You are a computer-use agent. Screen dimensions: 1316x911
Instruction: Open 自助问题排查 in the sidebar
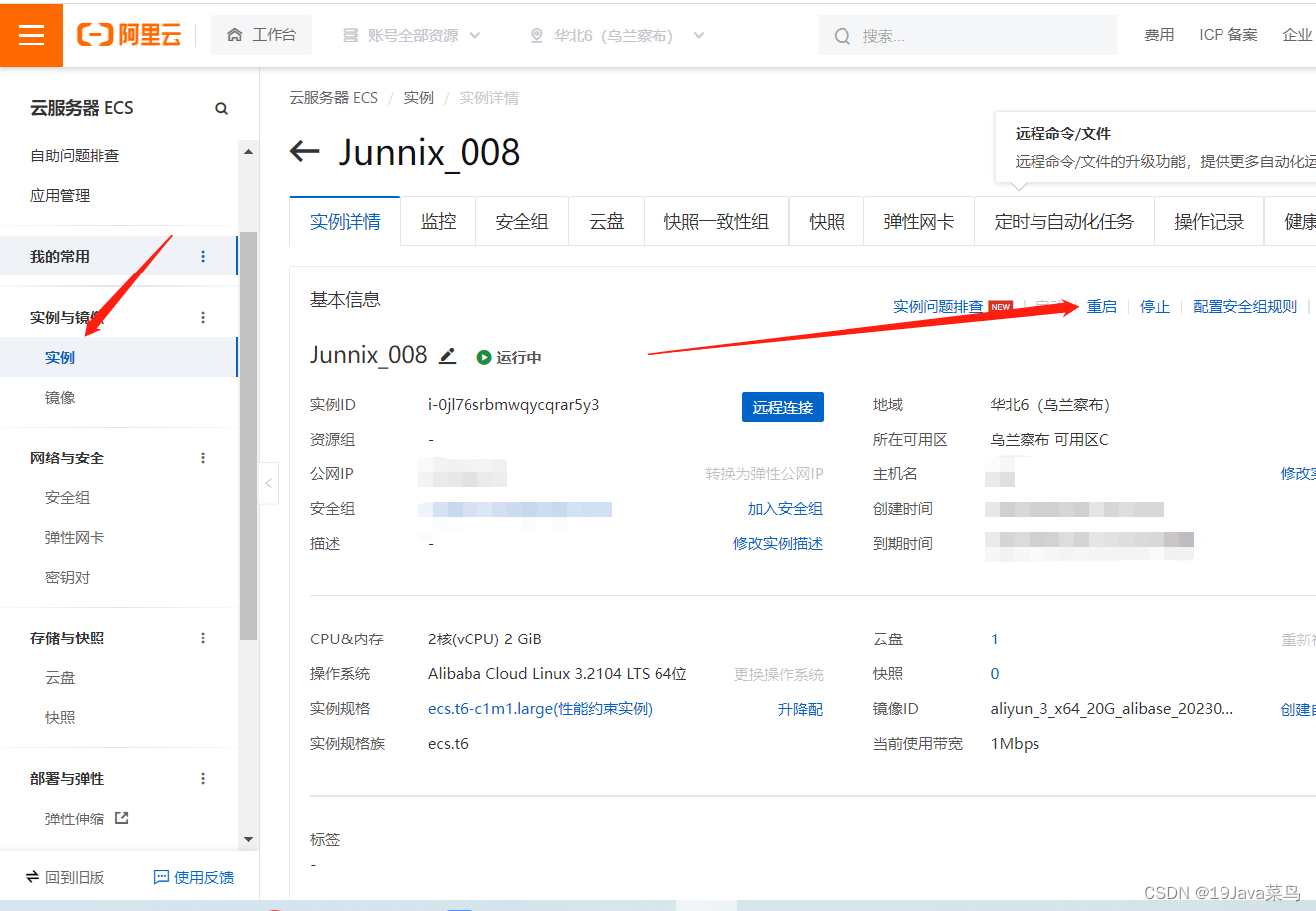[75, 156]
